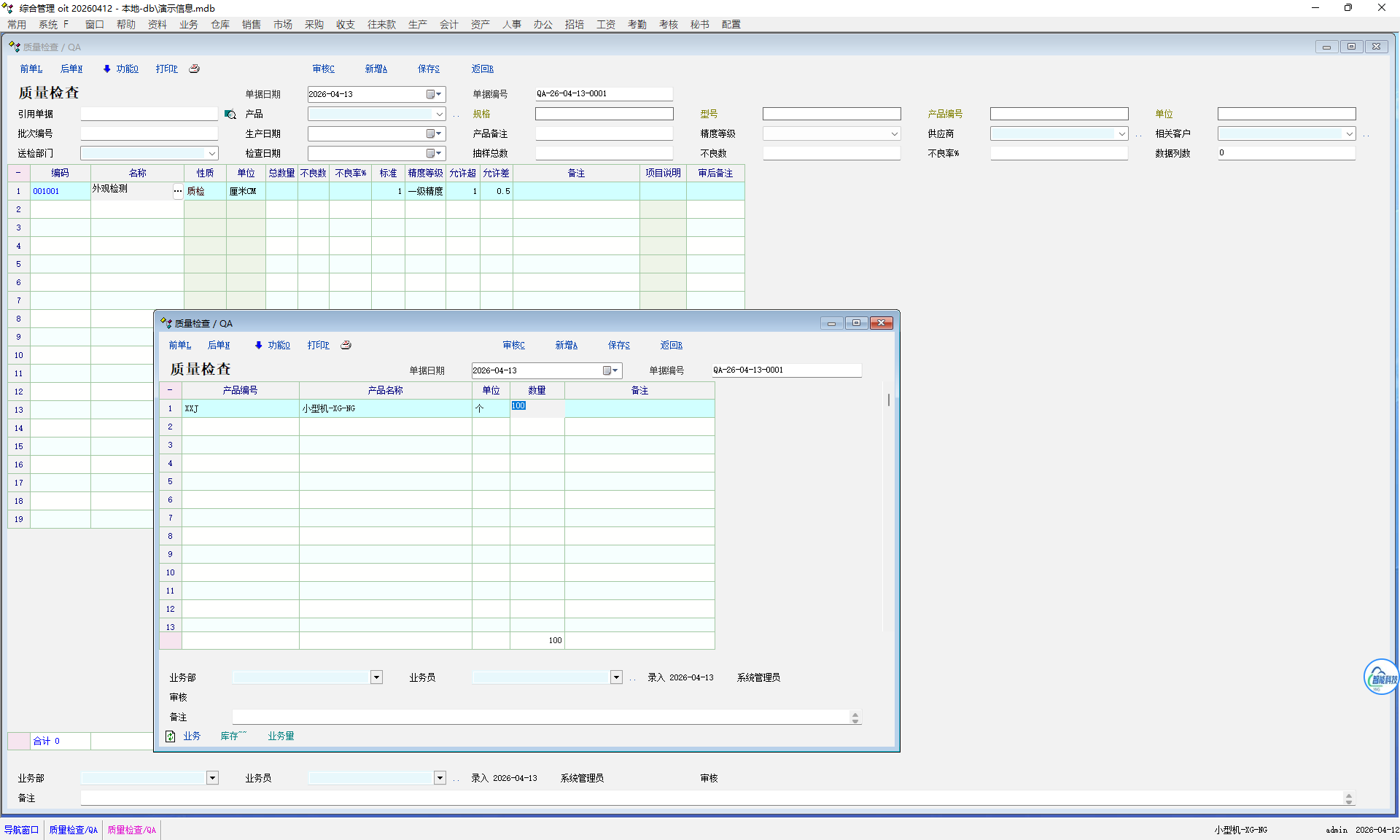Image resolution: width=1400 pixels, height=840 pixels.
Task: Open the 送检部门 dropdown
Action: [x=211, y=153]
